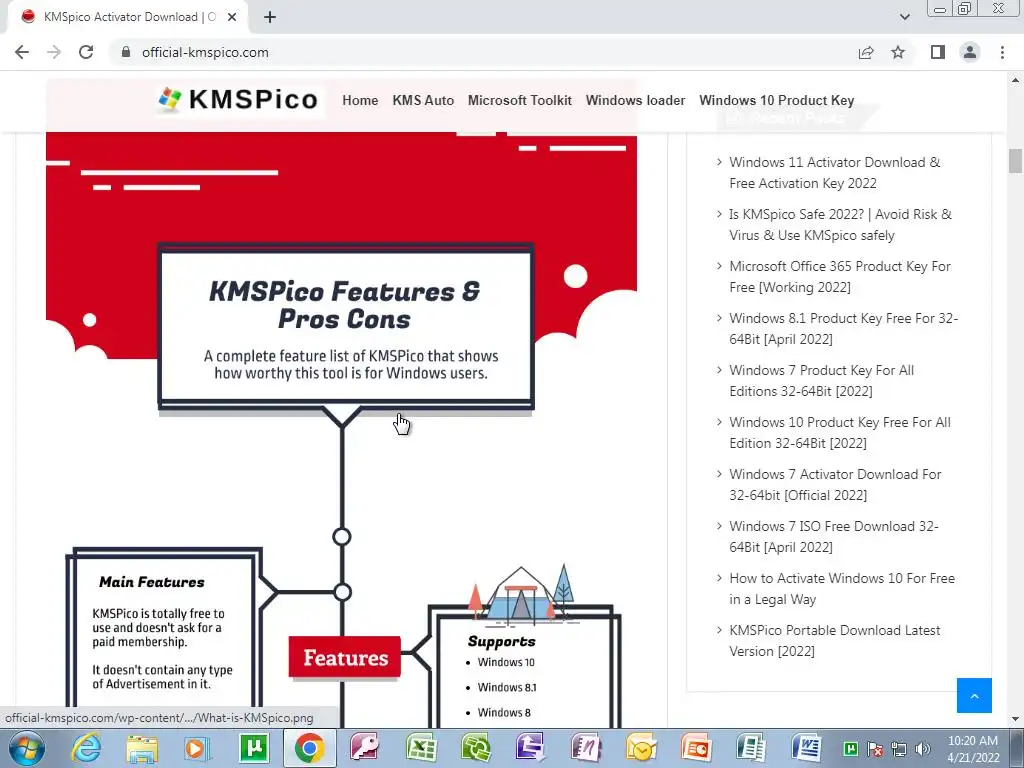The height and width of the screenshot is (768, 1024).
Task: Bookmark this page with the star icon
Action: (898, 52)
